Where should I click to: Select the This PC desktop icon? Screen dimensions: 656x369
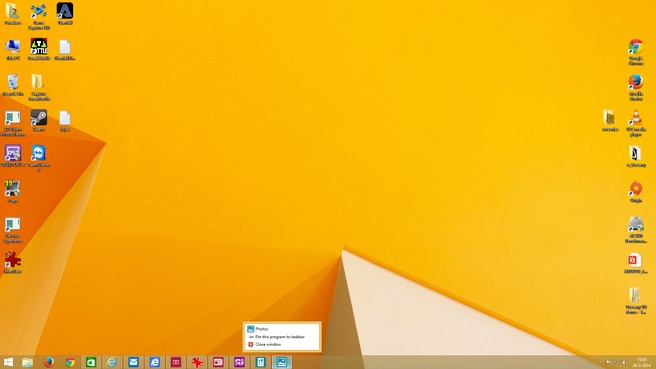13,50
